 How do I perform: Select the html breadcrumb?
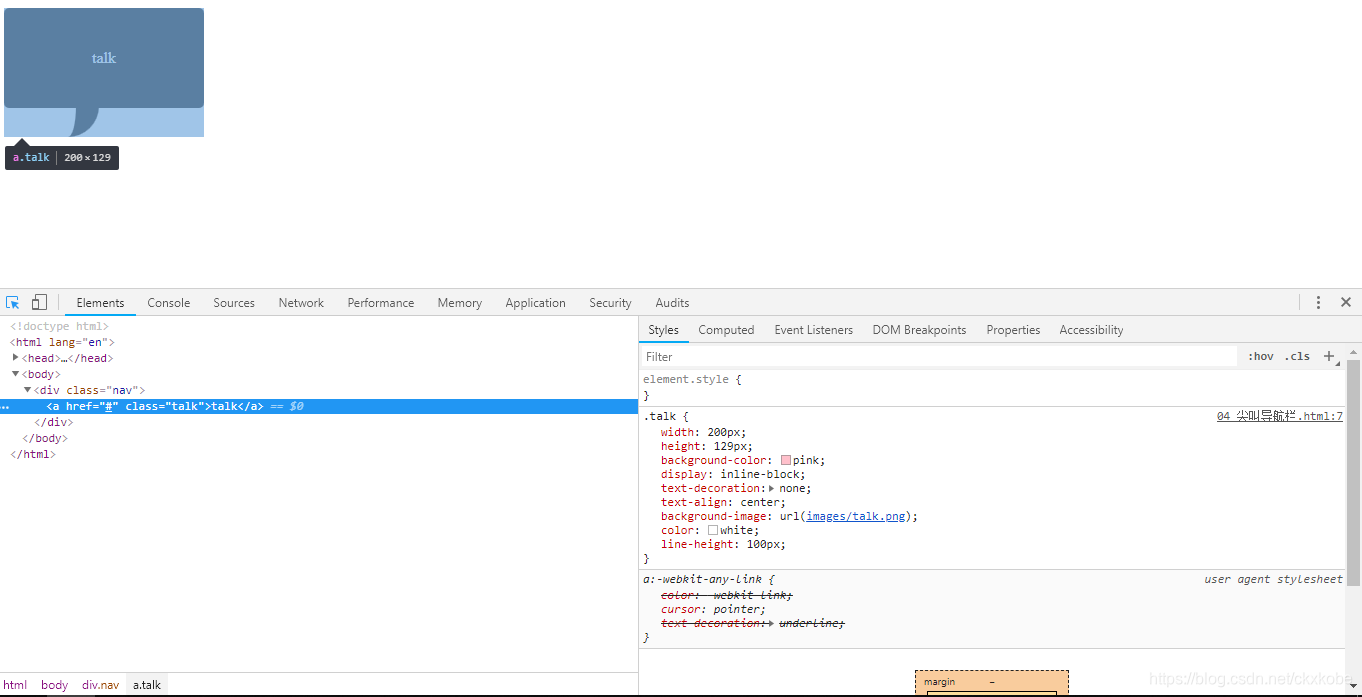(x=15, y=685)
